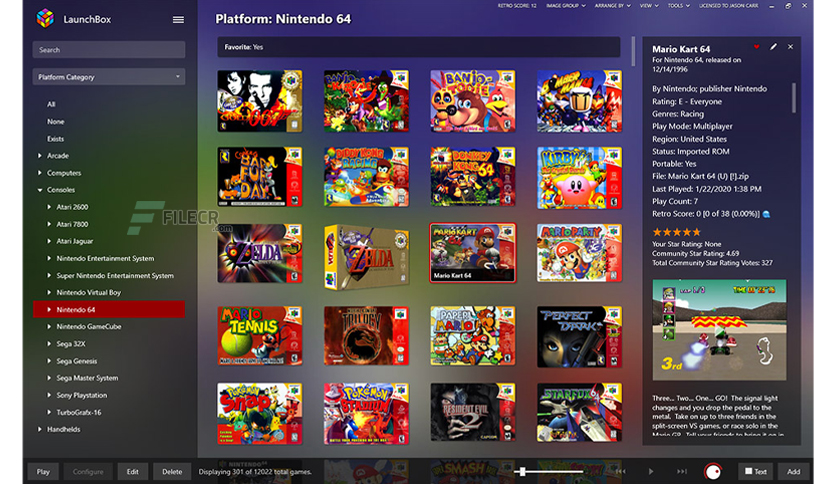Select Sega Master System platform
836x484 pixels.
(x=87, y=378)
